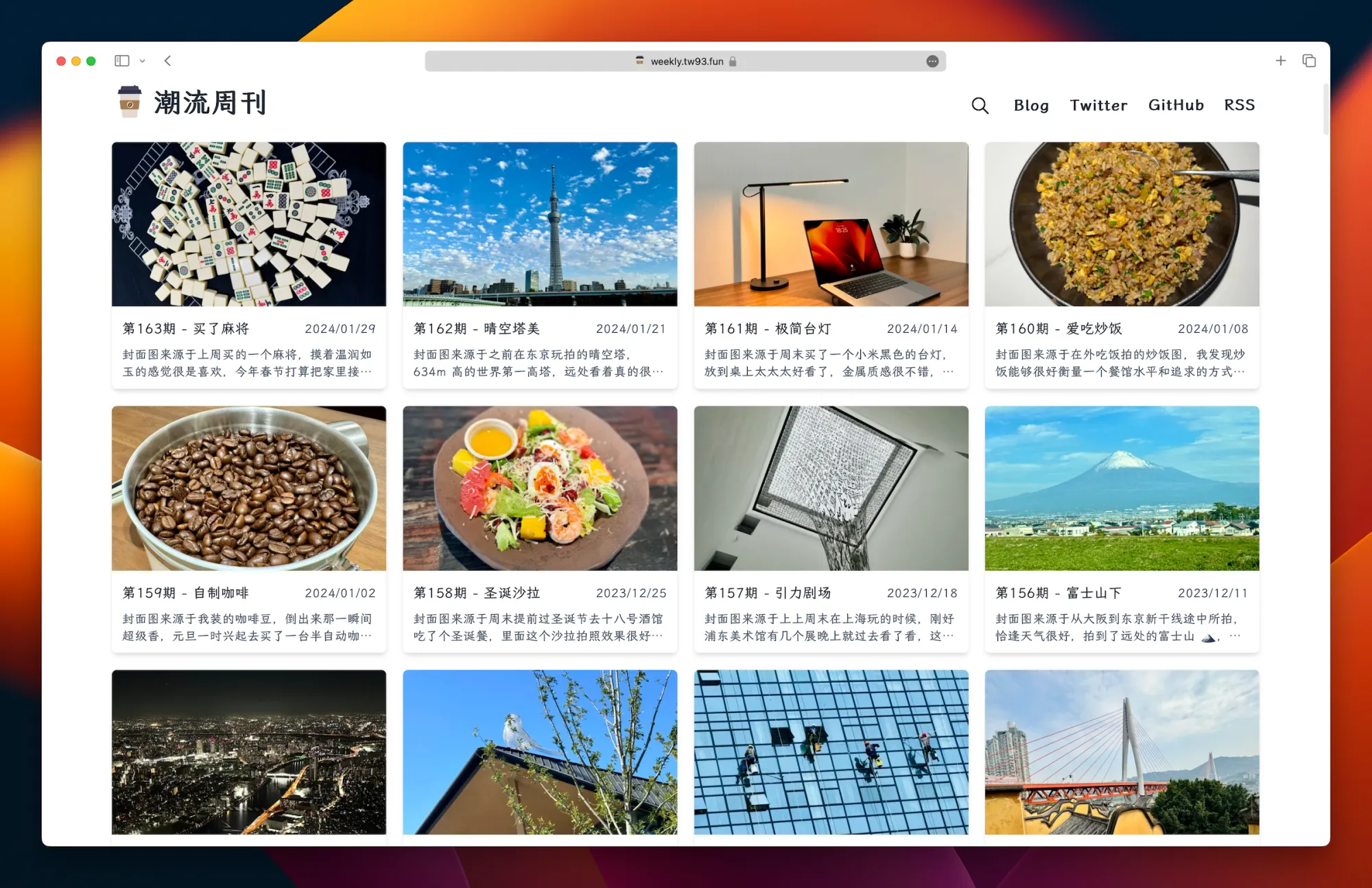Toggle the Safari sidebar icon
This screenshot has width=1372, height=888.
click(x=122, y=61)
